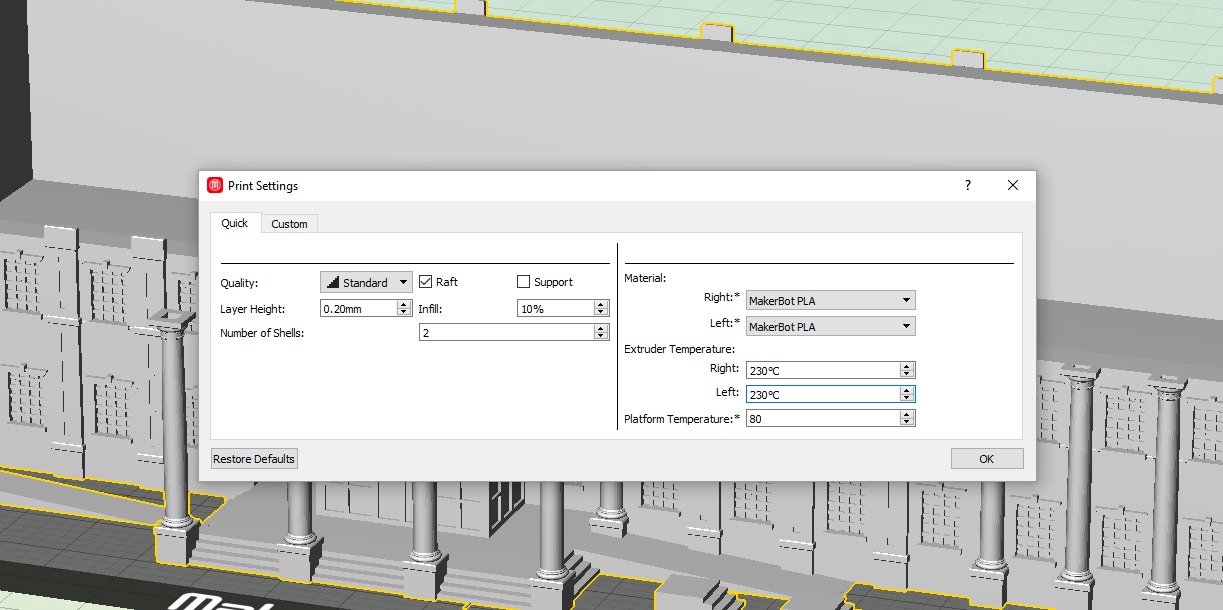Image resolution: width=1223 pixels, height=610 pixels.
Task: Decrease Number of Shells using the stepper
Action: (602, 335)
